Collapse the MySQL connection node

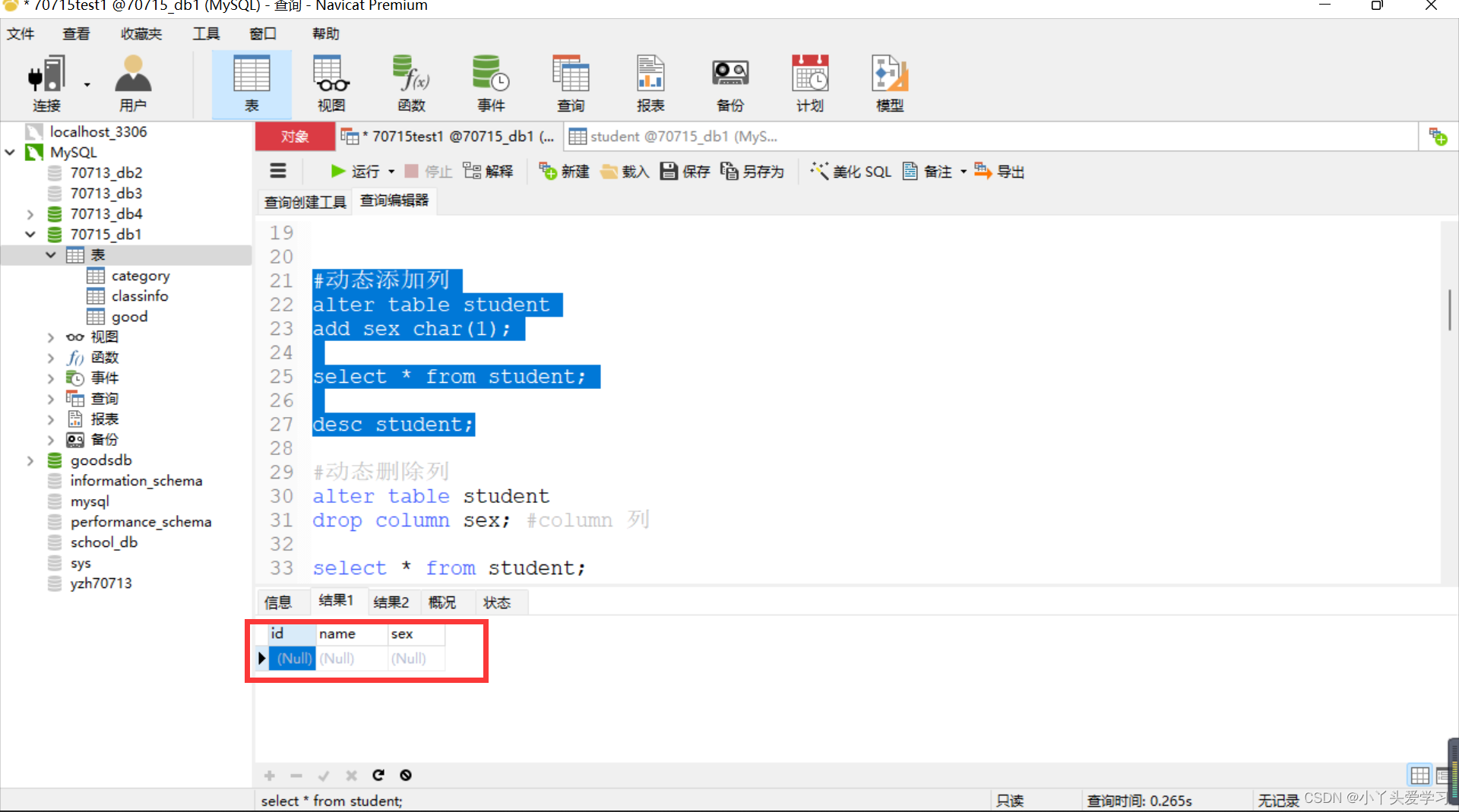[x=11, y=152]
